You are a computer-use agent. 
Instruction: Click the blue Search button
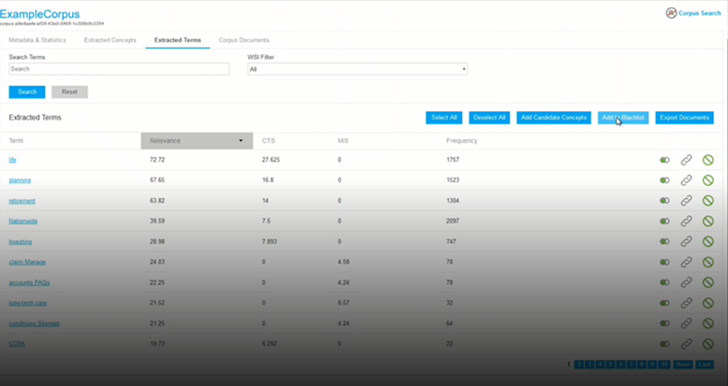pyautogui.click(x=27, y=92)
